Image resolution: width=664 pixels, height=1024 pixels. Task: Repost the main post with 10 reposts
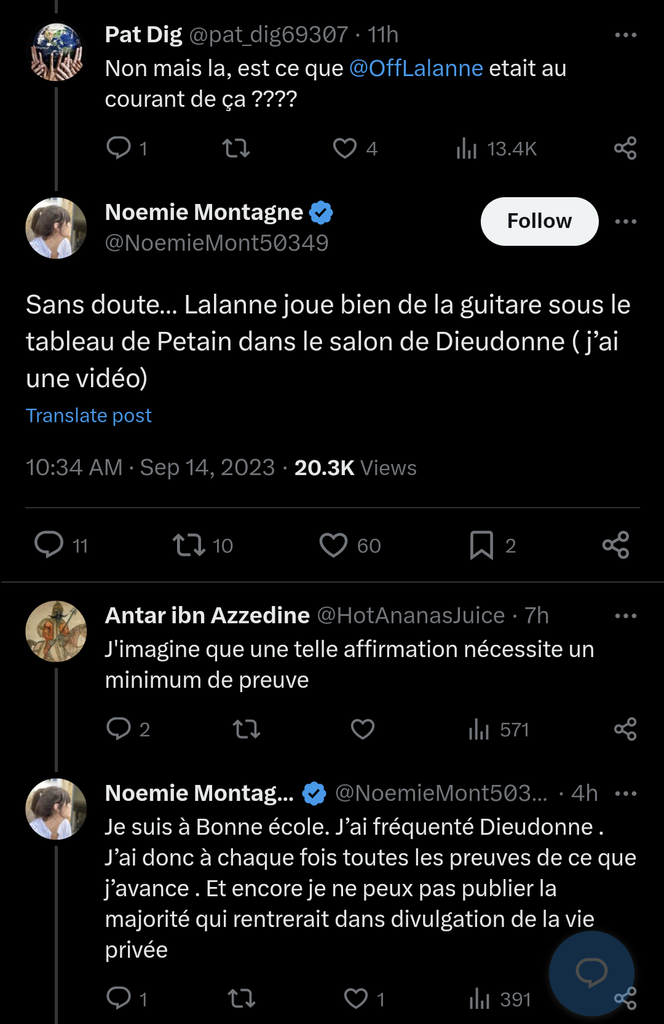tap(188, 545)
